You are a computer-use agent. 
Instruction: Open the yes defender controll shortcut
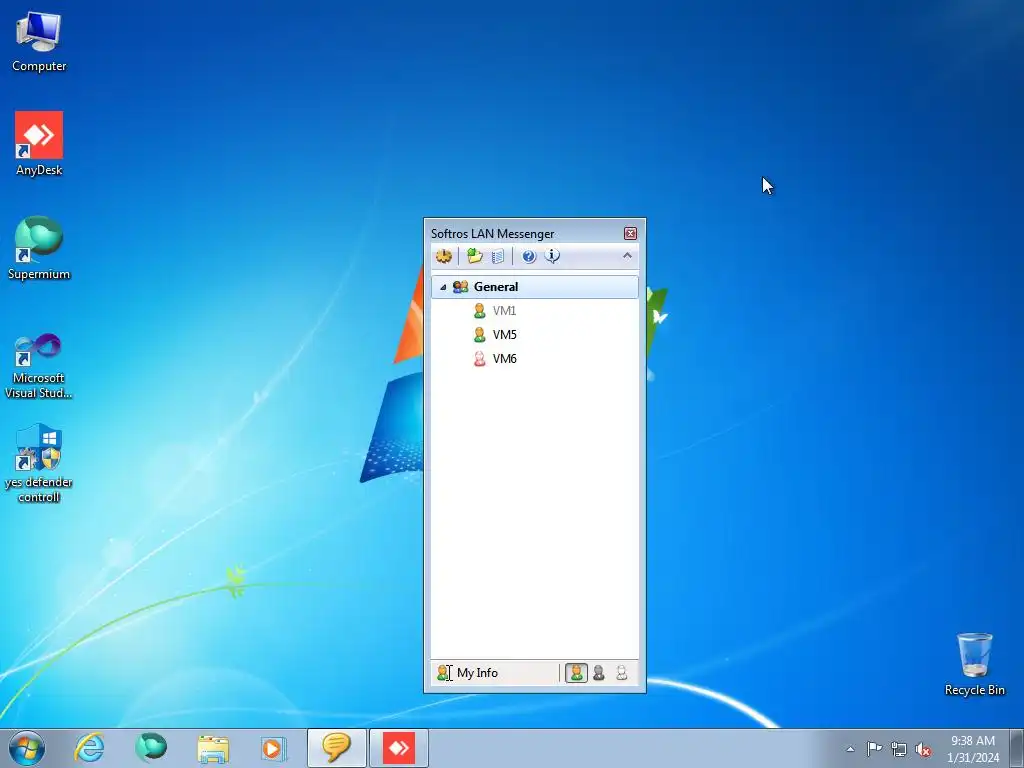point(39,464)
